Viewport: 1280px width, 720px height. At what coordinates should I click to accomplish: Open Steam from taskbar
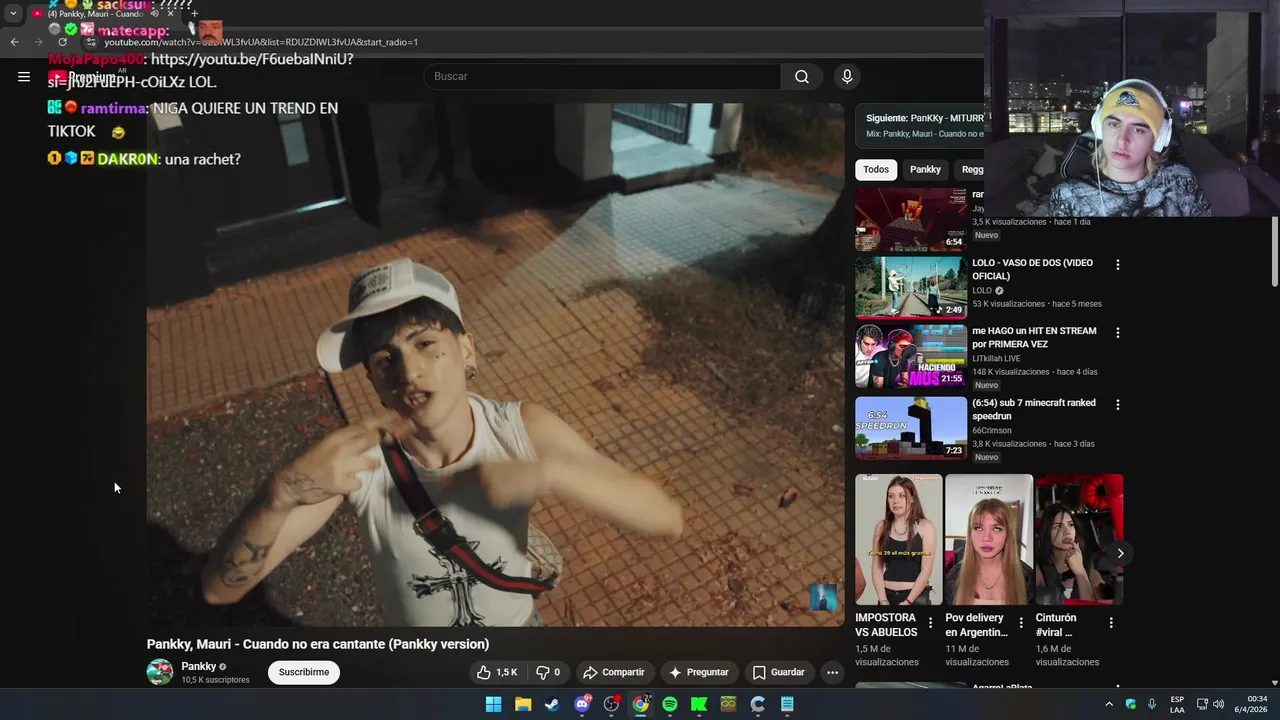(x=552, y=704)
